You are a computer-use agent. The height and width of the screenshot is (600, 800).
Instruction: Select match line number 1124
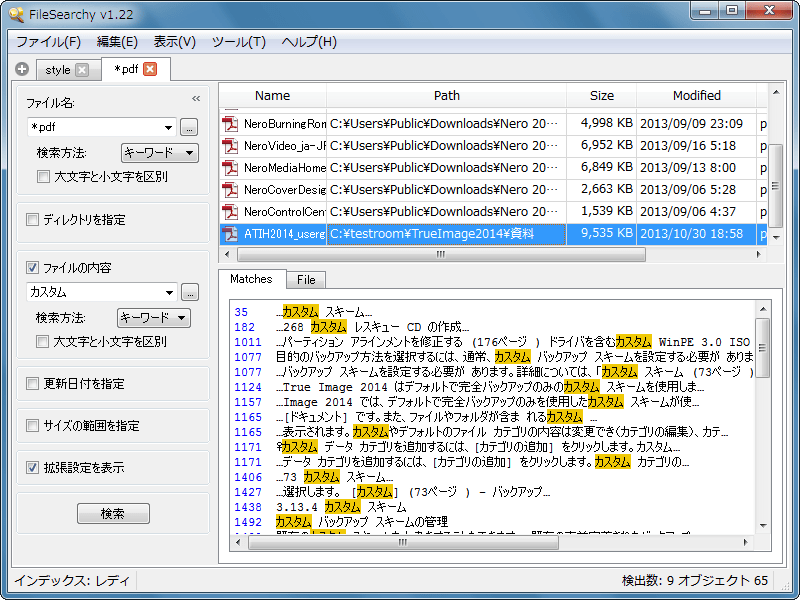(x=247, y=387)
